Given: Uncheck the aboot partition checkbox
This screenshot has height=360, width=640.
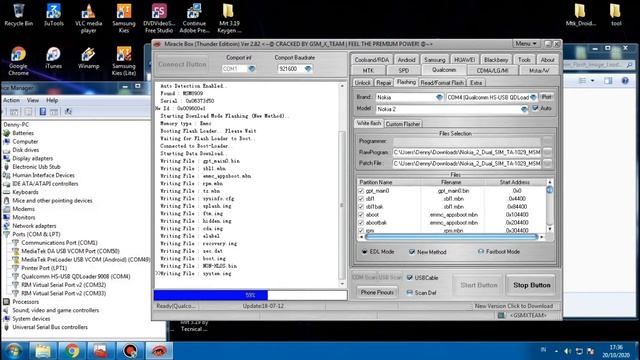Looking at the screenshot, I should click(361, 215).
